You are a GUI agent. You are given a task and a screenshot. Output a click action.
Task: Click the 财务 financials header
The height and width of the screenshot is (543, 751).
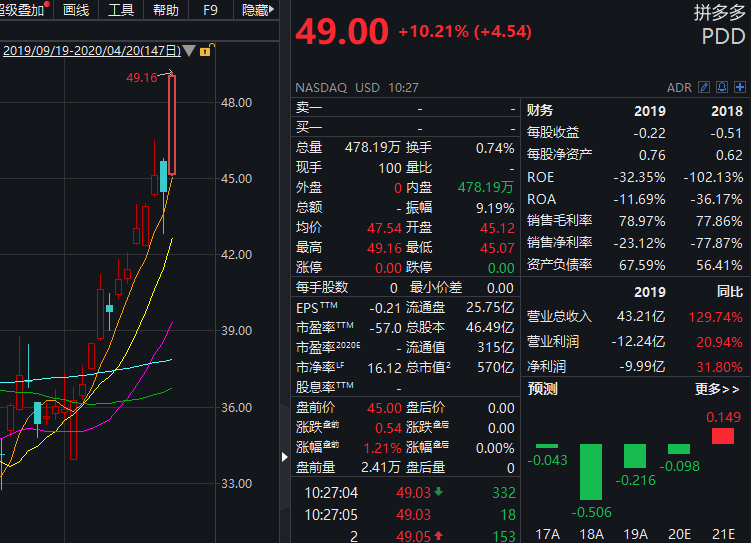pos(540,110)
